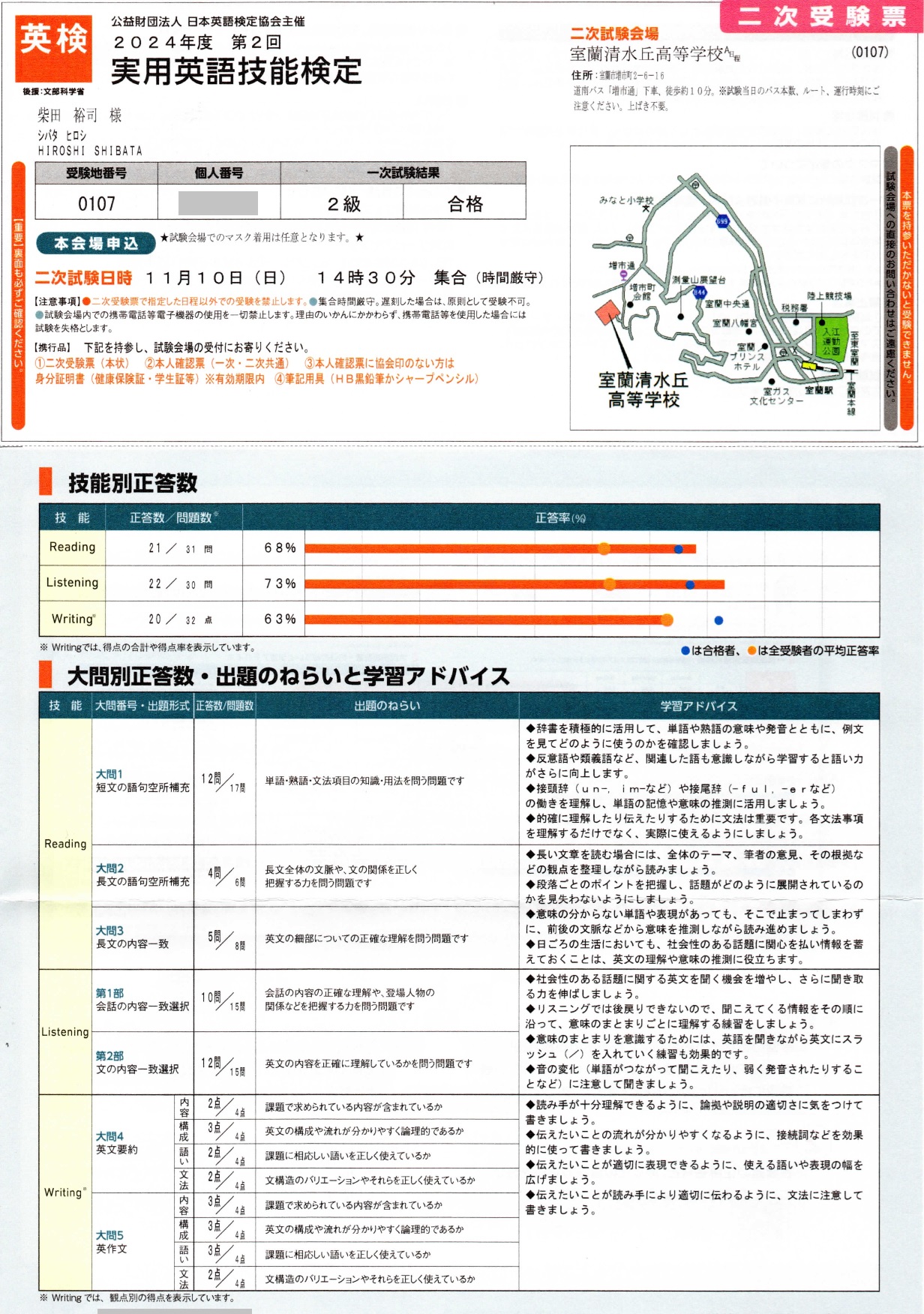924x1314 pixels.
Task: Click the 室蘭八幡宮 map label
Action: 734,323
